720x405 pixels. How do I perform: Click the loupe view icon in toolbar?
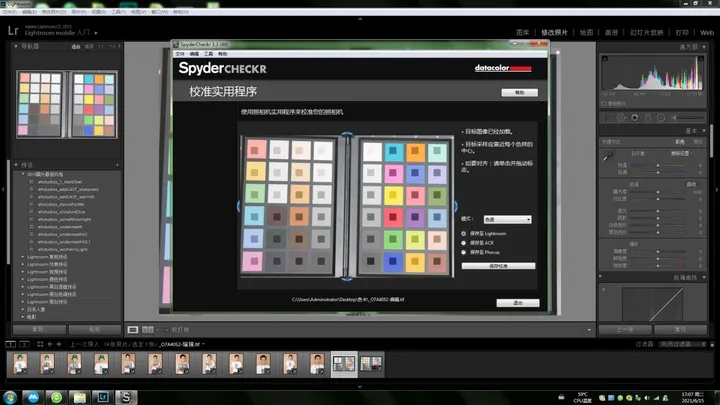click(133, 330)
